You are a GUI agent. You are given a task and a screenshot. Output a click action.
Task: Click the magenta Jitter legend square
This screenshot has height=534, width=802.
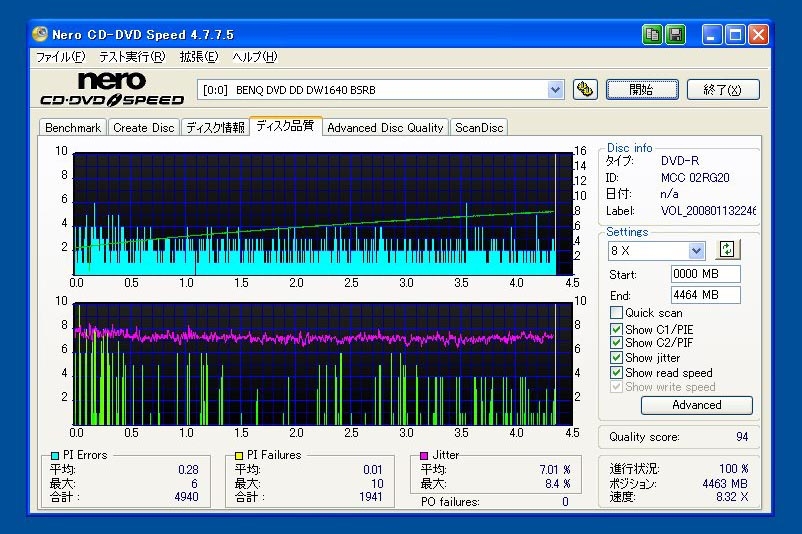tap(424, 456)
